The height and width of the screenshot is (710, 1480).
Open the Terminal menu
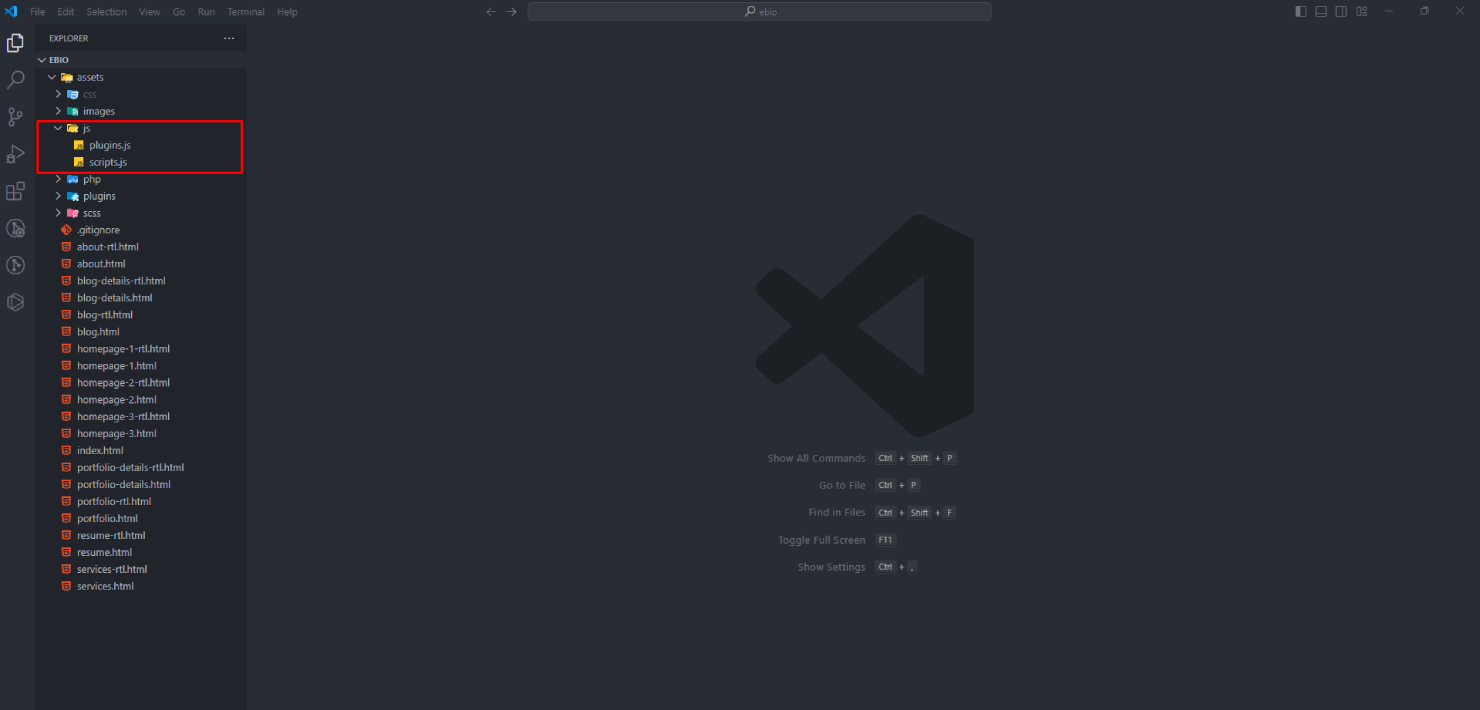click(246, 12)
